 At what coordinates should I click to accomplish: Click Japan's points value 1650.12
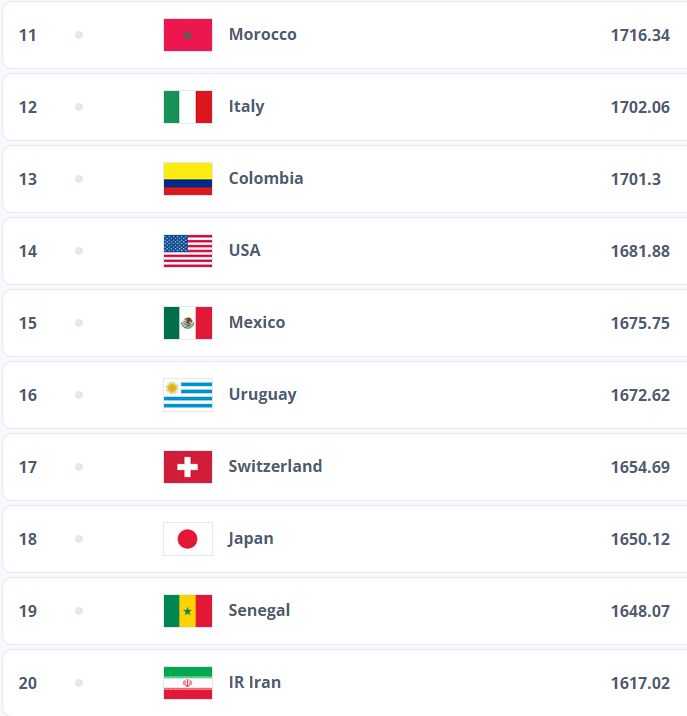640,539
